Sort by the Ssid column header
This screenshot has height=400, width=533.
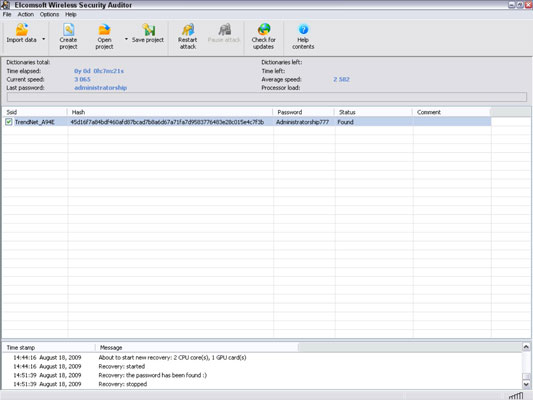[35, 112]
